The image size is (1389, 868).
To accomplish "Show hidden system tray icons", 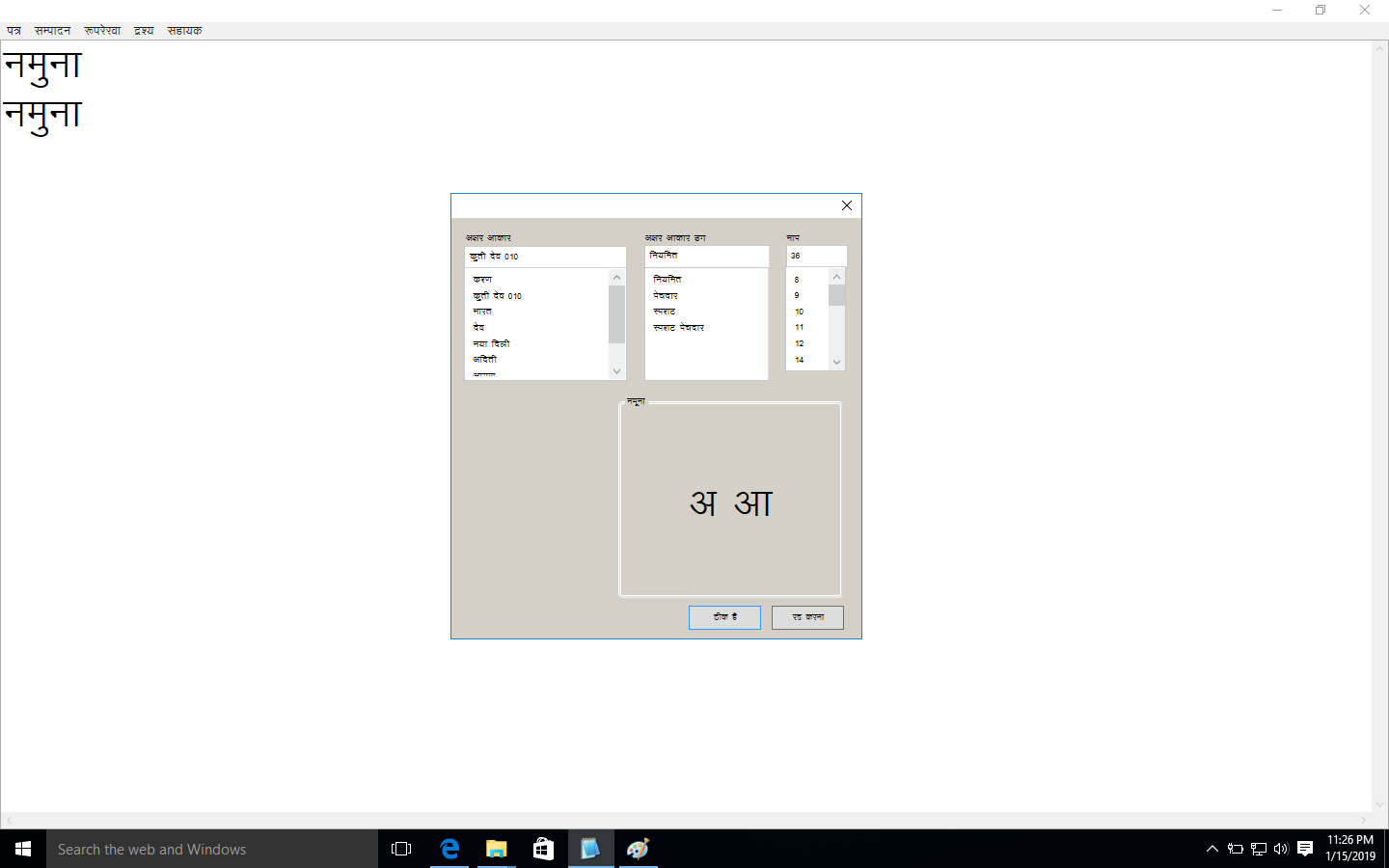I will (1212, 849).
